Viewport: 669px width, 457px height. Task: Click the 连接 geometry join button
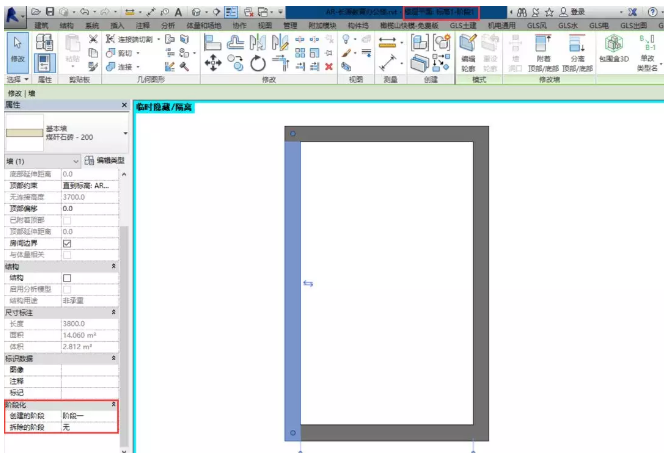tap(120, 67)
